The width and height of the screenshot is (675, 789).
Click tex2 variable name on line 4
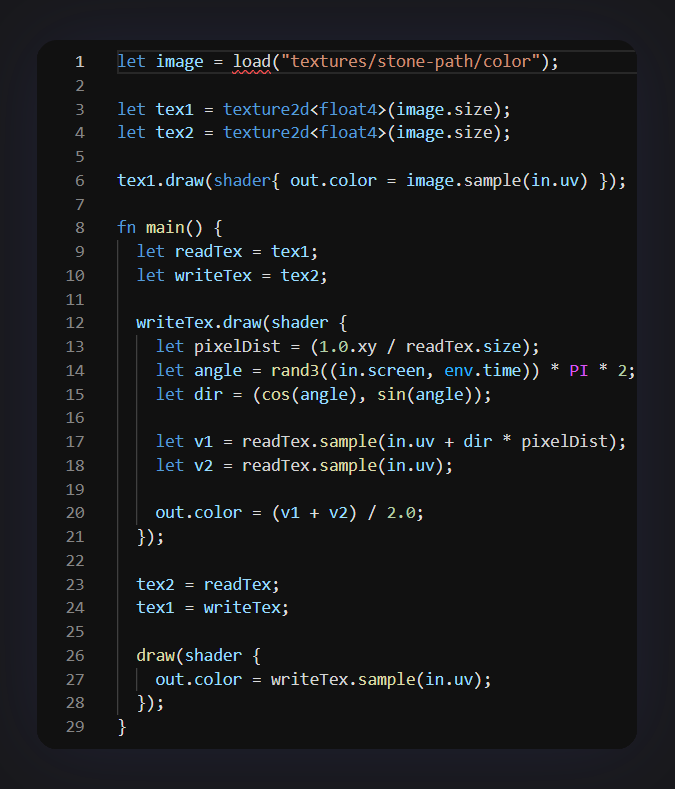174,133
